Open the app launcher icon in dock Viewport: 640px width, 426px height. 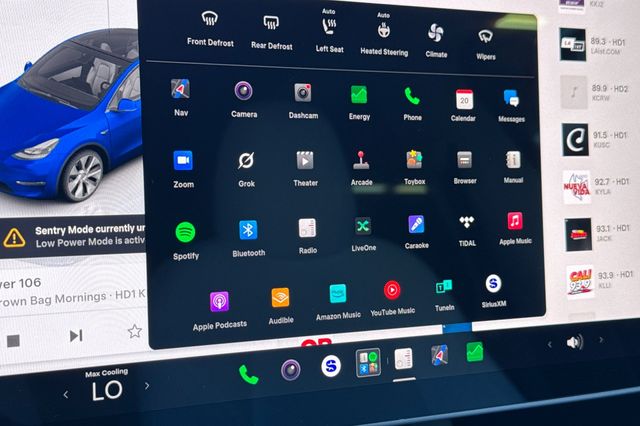(368, 362)
